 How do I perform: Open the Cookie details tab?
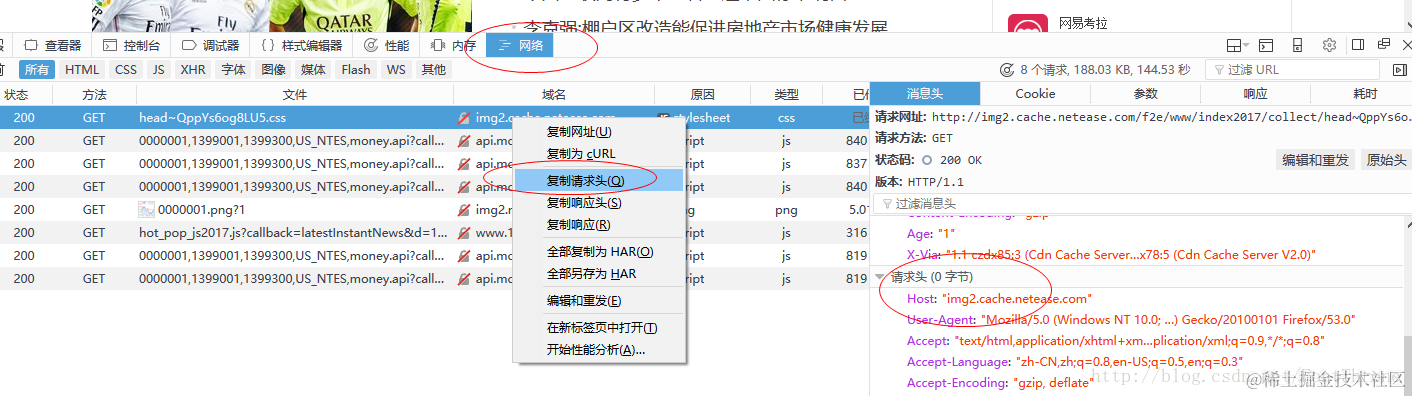(x=1035, y=93)
